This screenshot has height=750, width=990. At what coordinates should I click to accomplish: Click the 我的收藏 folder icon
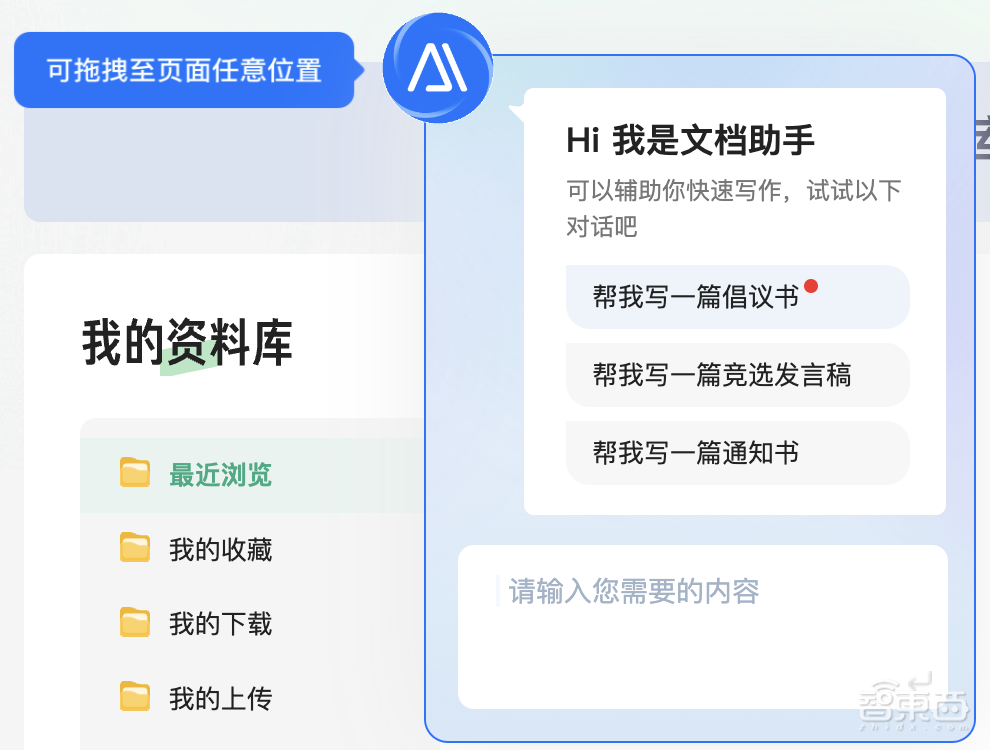tap(136, 549)
